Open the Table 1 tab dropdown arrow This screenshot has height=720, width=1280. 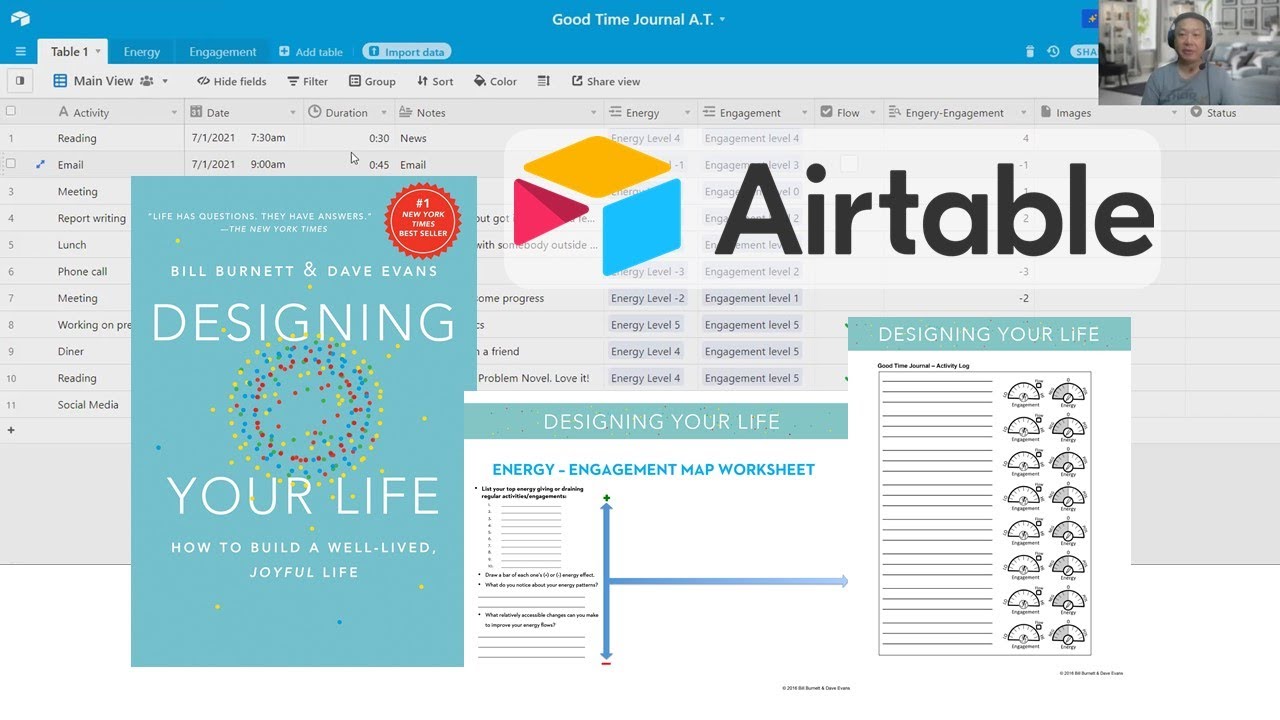[98, 52]
